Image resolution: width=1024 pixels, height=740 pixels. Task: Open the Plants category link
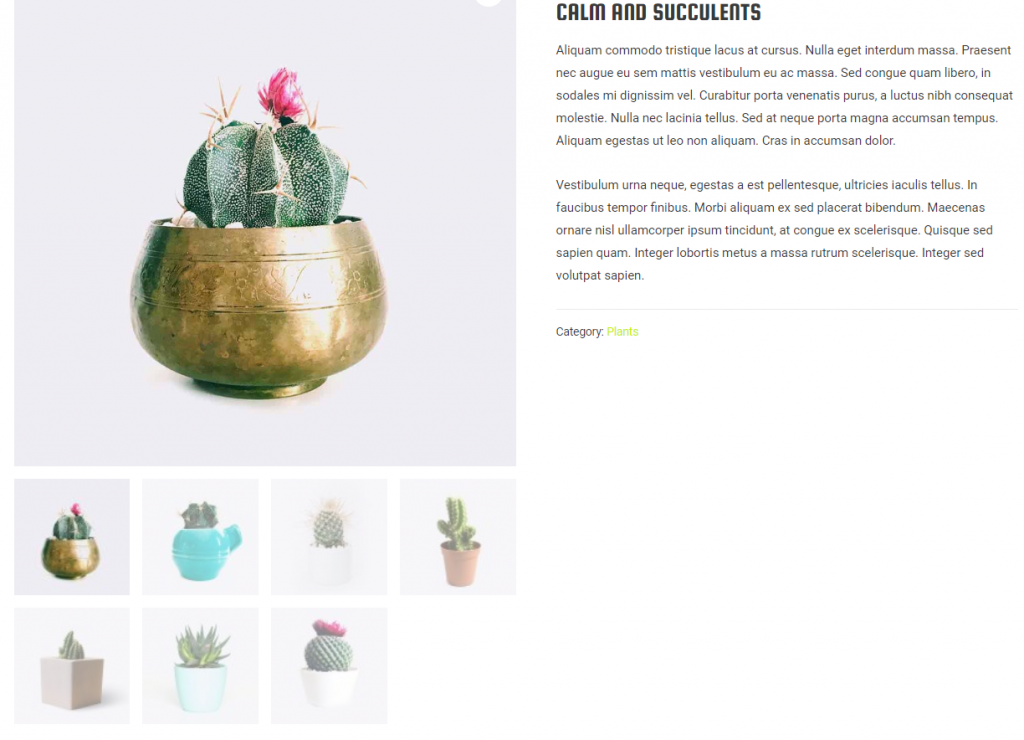pos(622,332)
